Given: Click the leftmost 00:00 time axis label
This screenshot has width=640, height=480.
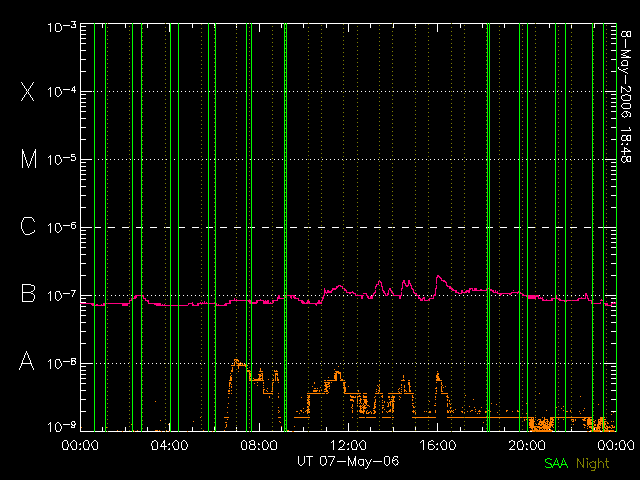Looking at the screenshot, I should coord(80,444).
